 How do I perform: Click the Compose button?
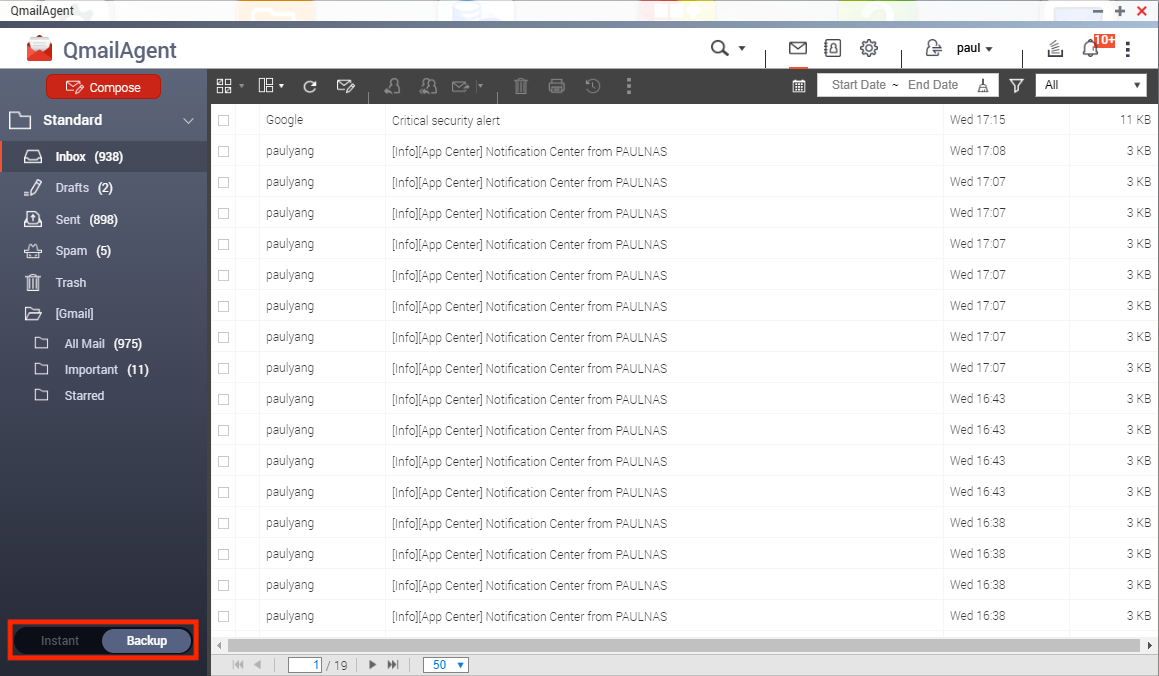[102, 87]
